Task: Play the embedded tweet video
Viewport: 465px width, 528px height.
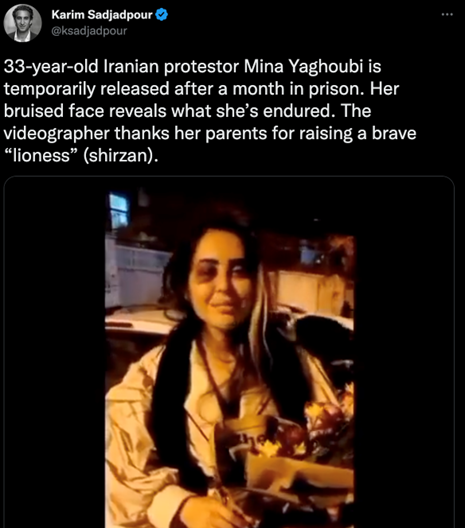Action: click(x=229, y=352)
